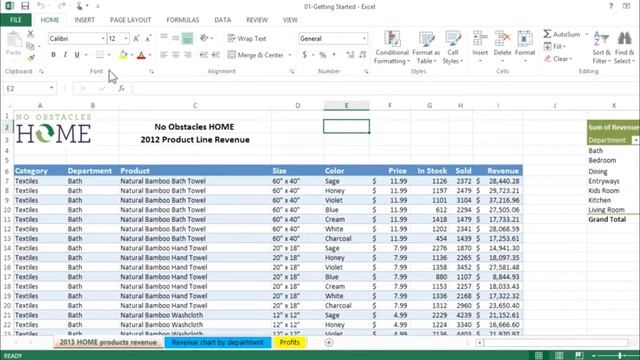Open the REVIEW tab
This screenshot has height=360, width=640.
(x=257, y=20)
